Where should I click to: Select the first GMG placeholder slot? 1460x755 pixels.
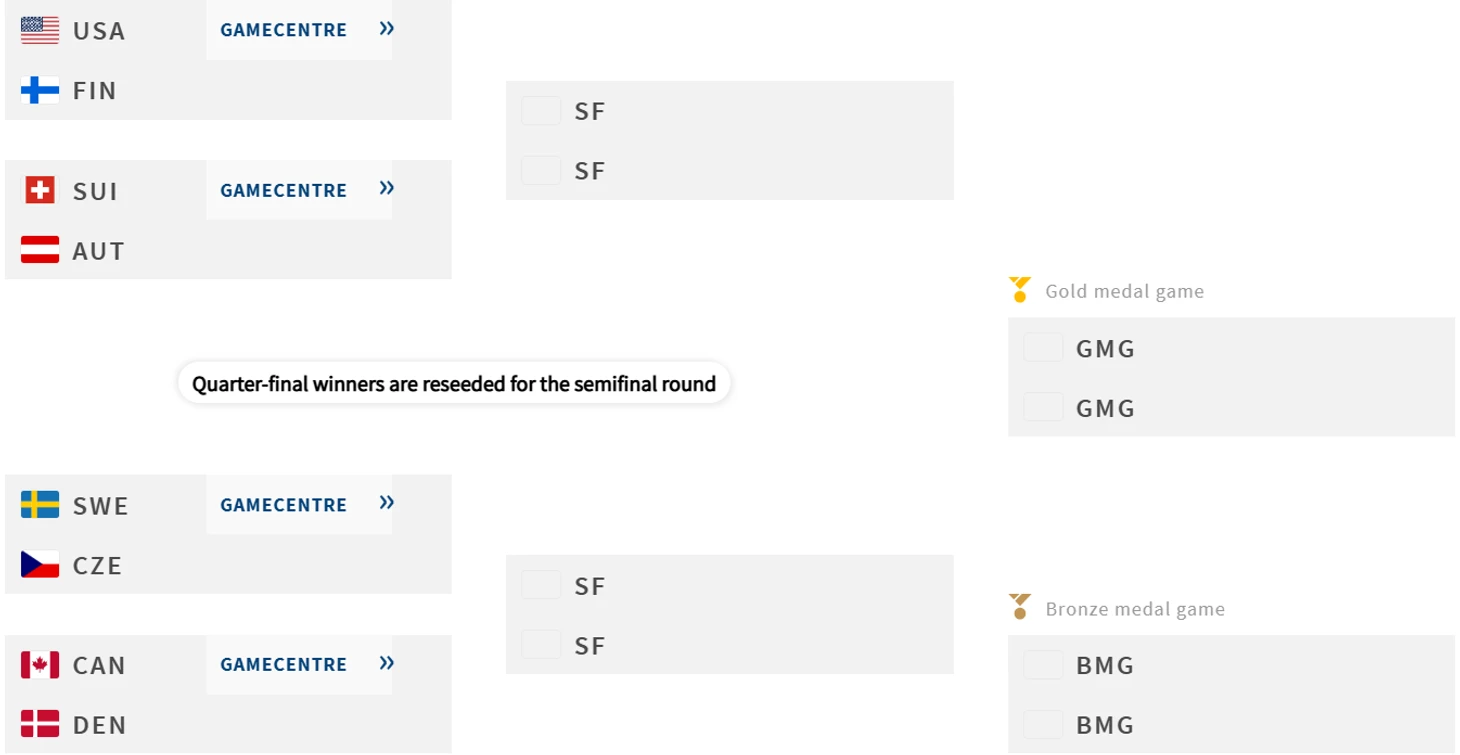[1231, 348]
